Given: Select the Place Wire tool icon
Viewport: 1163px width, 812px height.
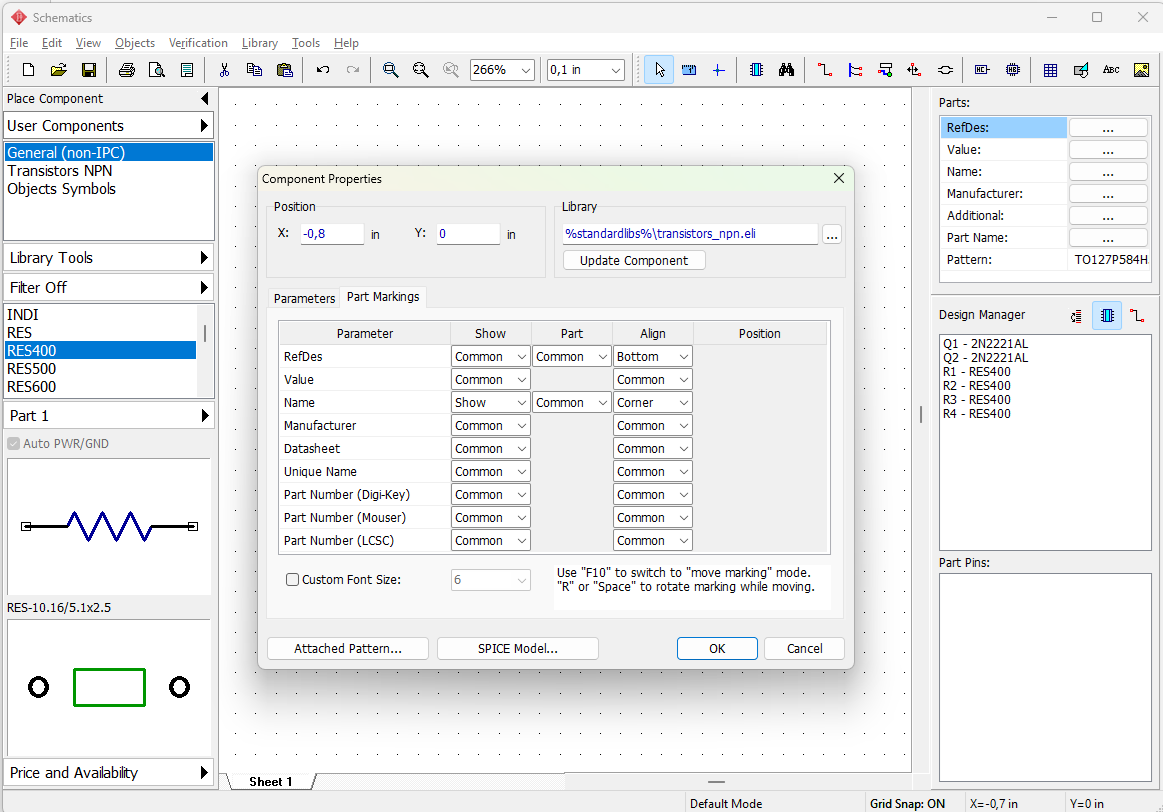Looking at the screenshot, I should click(x=825, y=70).
